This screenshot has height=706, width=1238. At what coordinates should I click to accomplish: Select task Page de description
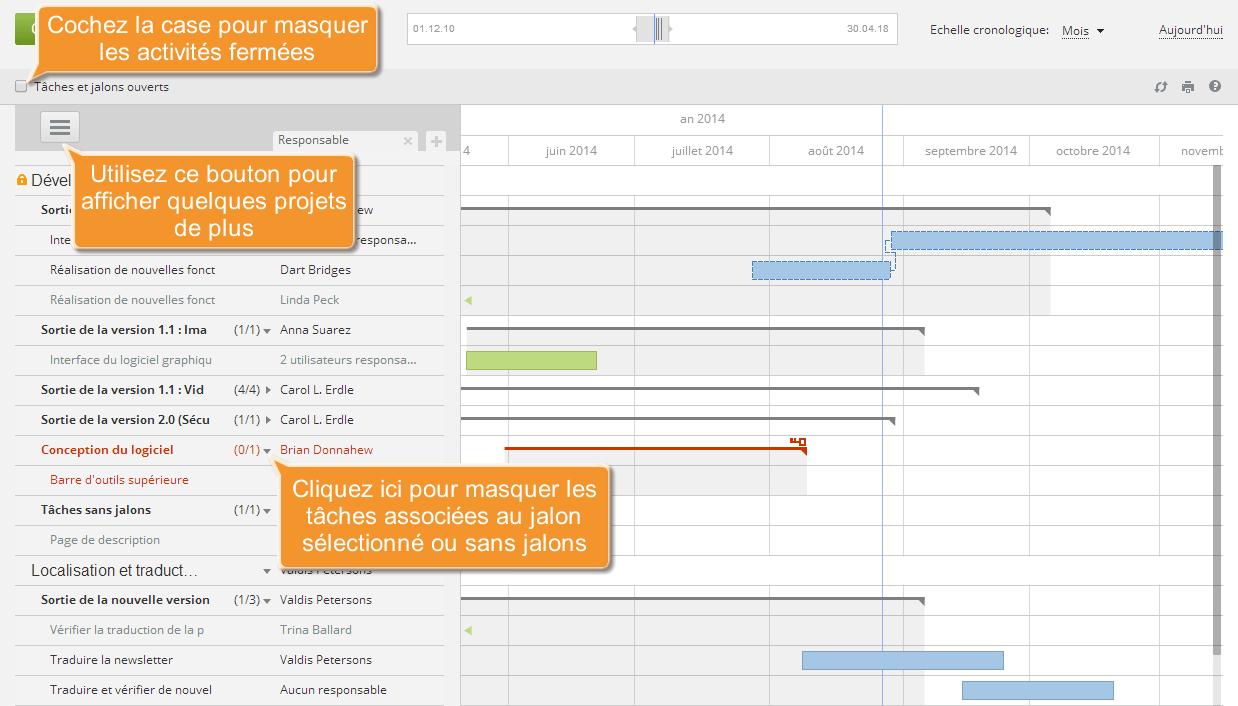[105, 540]
